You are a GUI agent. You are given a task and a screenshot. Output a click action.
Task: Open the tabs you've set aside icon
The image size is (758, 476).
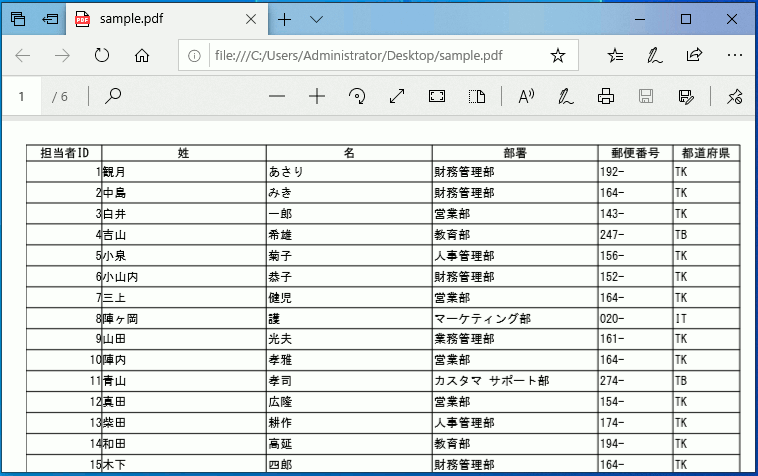click(18, 19)
